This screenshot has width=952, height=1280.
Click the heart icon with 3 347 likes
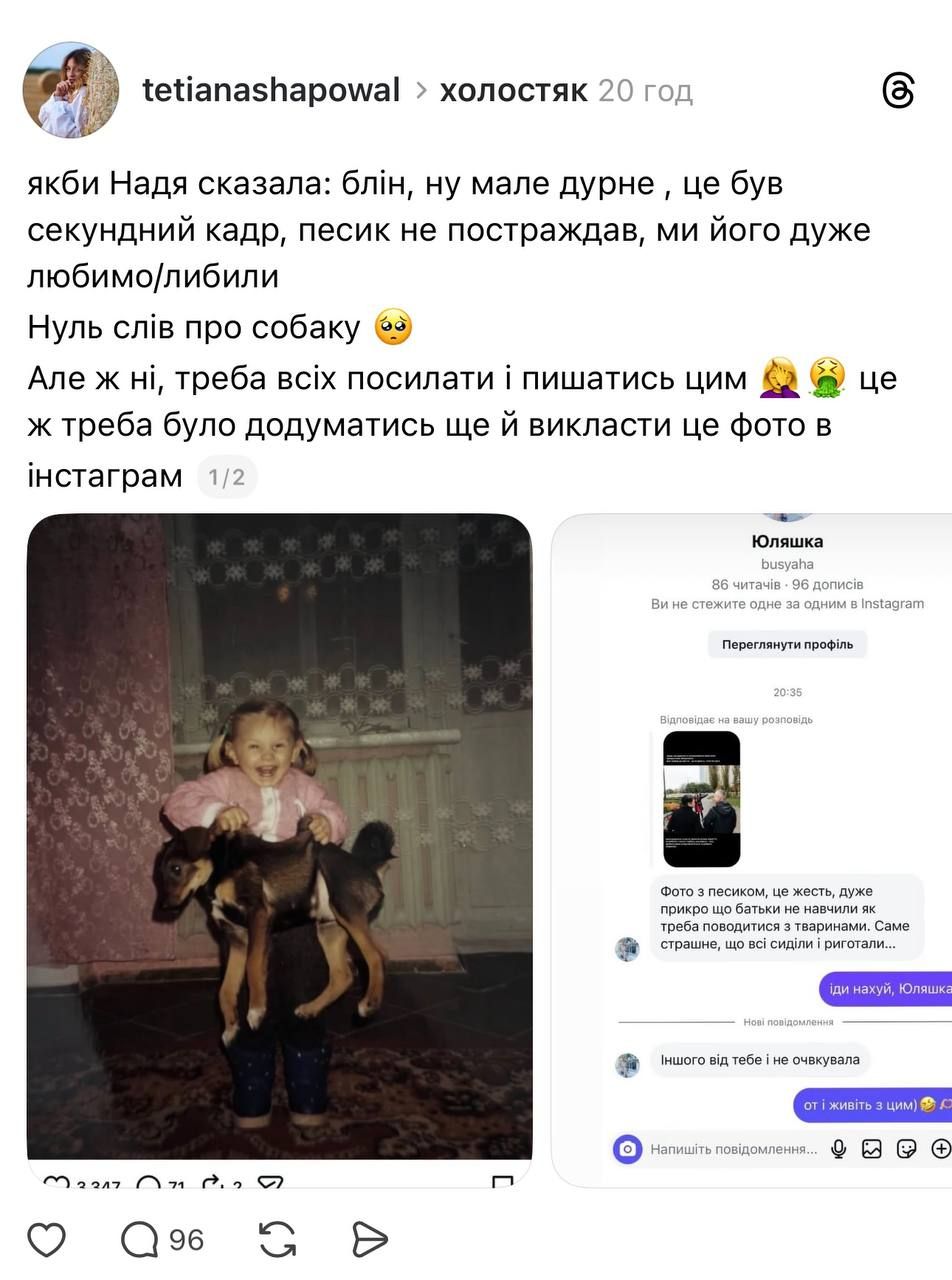click(56, 1184)
